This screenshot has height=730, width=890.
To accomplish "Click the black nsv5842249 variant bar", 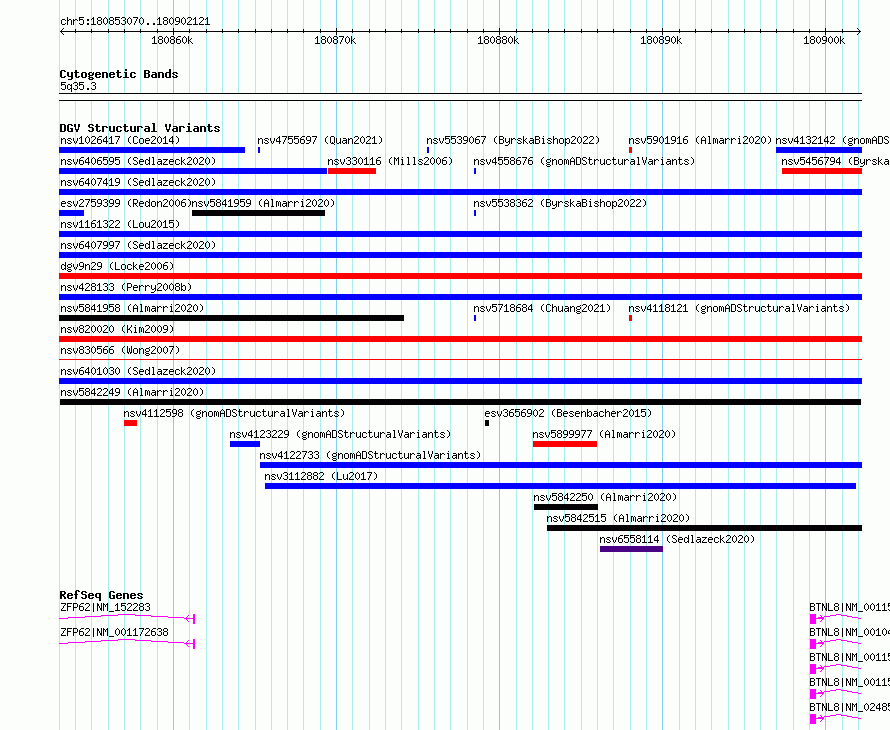I will [460, 402].
